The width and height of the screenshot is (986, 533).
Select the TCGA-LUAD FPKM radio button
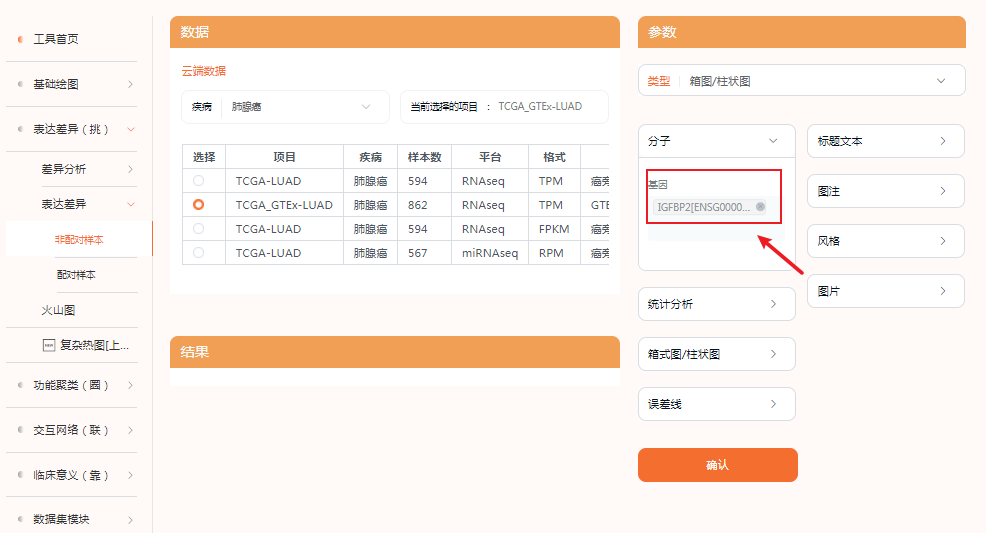[198, 229]
